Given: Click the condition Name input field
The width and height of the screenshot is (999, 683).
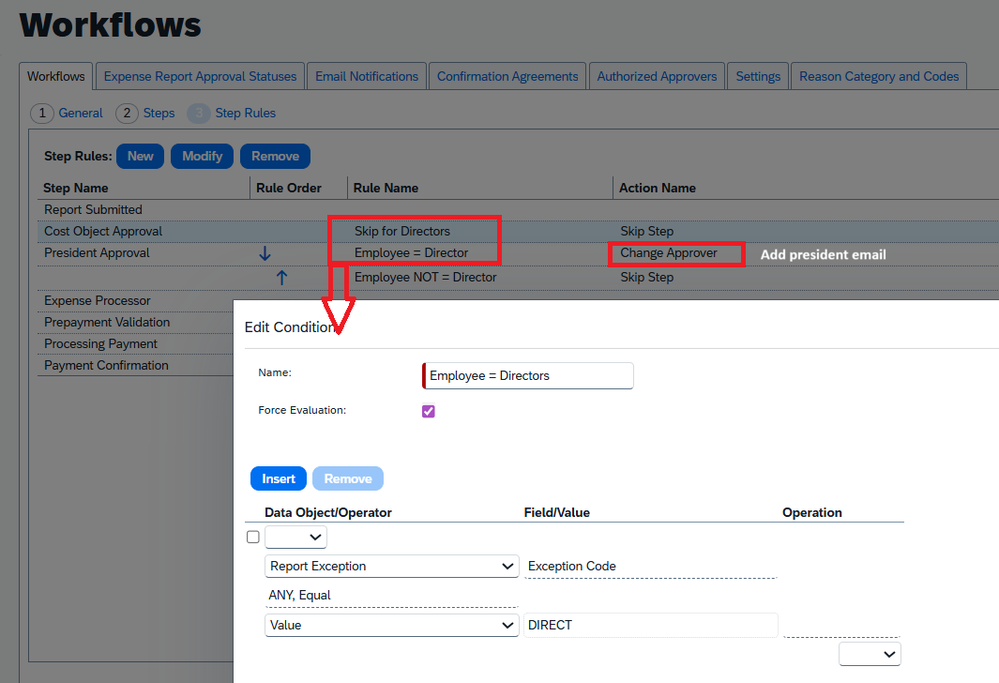Looking at the screenshot, I should click(528, 376).
